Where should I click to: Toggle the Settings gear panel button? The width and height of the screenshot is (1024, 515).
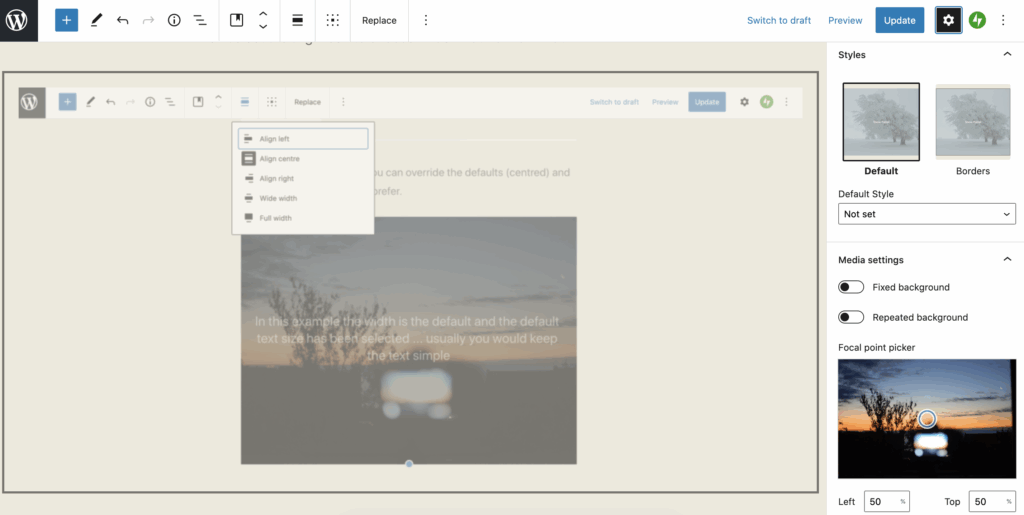click(948, 20)
